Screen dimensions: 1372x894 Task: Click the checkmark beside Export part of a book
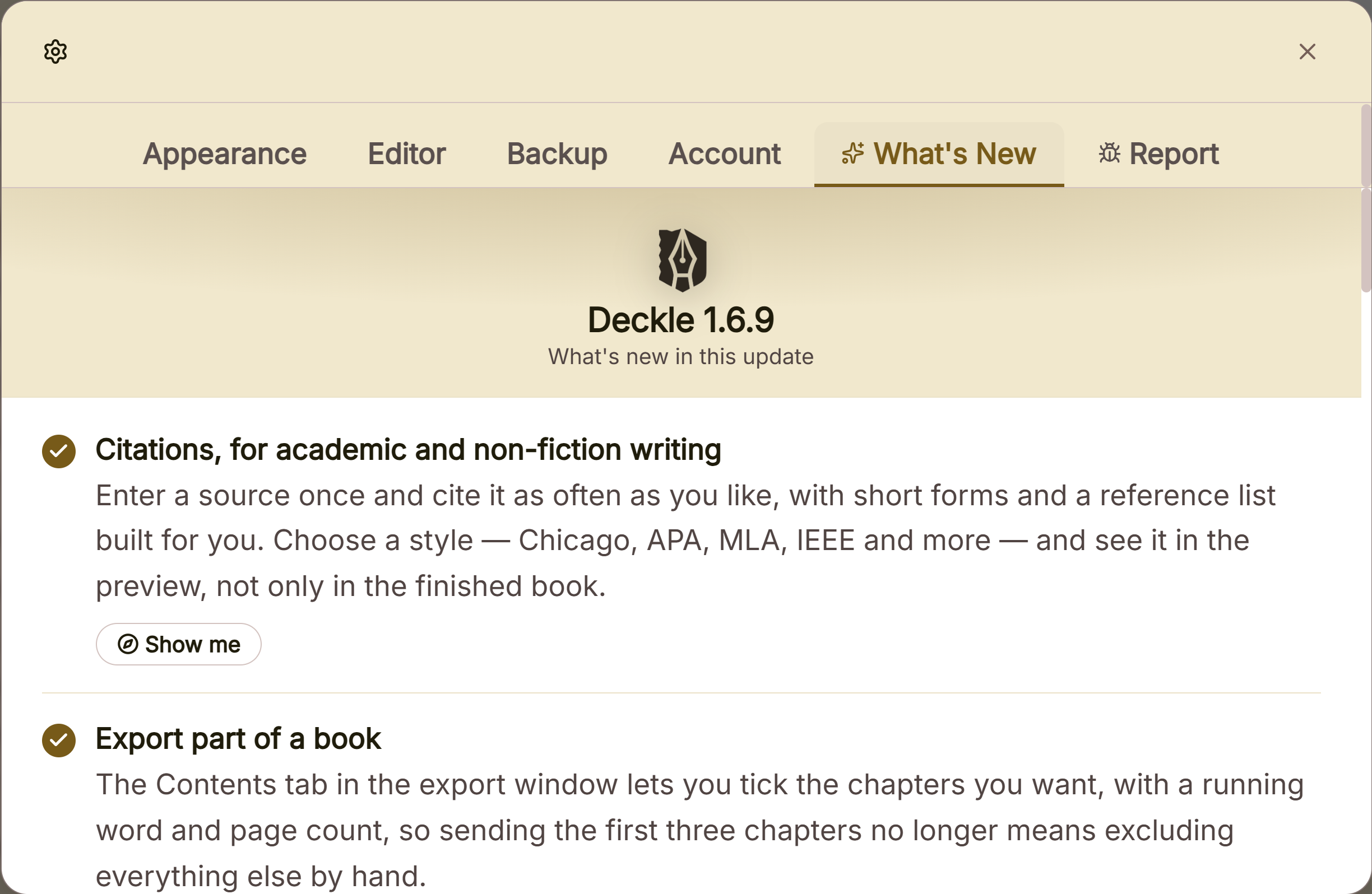59,741
